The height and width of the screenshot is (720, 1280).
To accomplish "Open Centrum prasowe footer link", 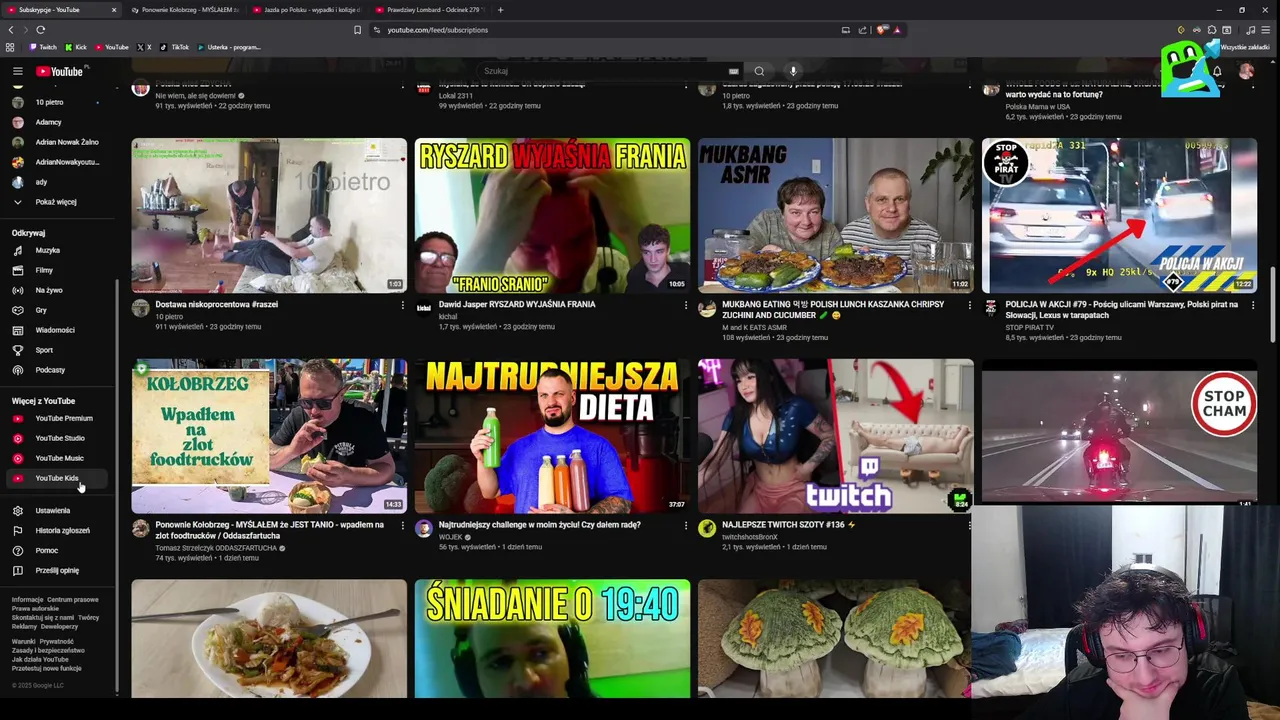I will [x=73, y=600].
